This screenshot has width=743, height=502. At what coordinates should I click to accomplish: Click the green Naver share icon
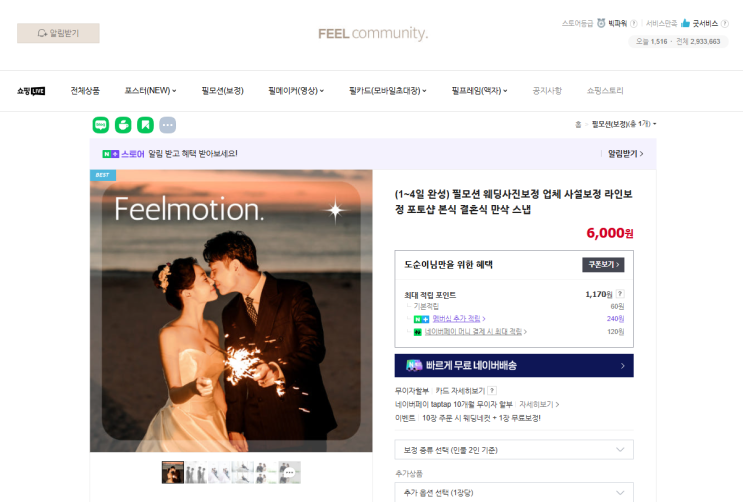click(x=123, y=125)
